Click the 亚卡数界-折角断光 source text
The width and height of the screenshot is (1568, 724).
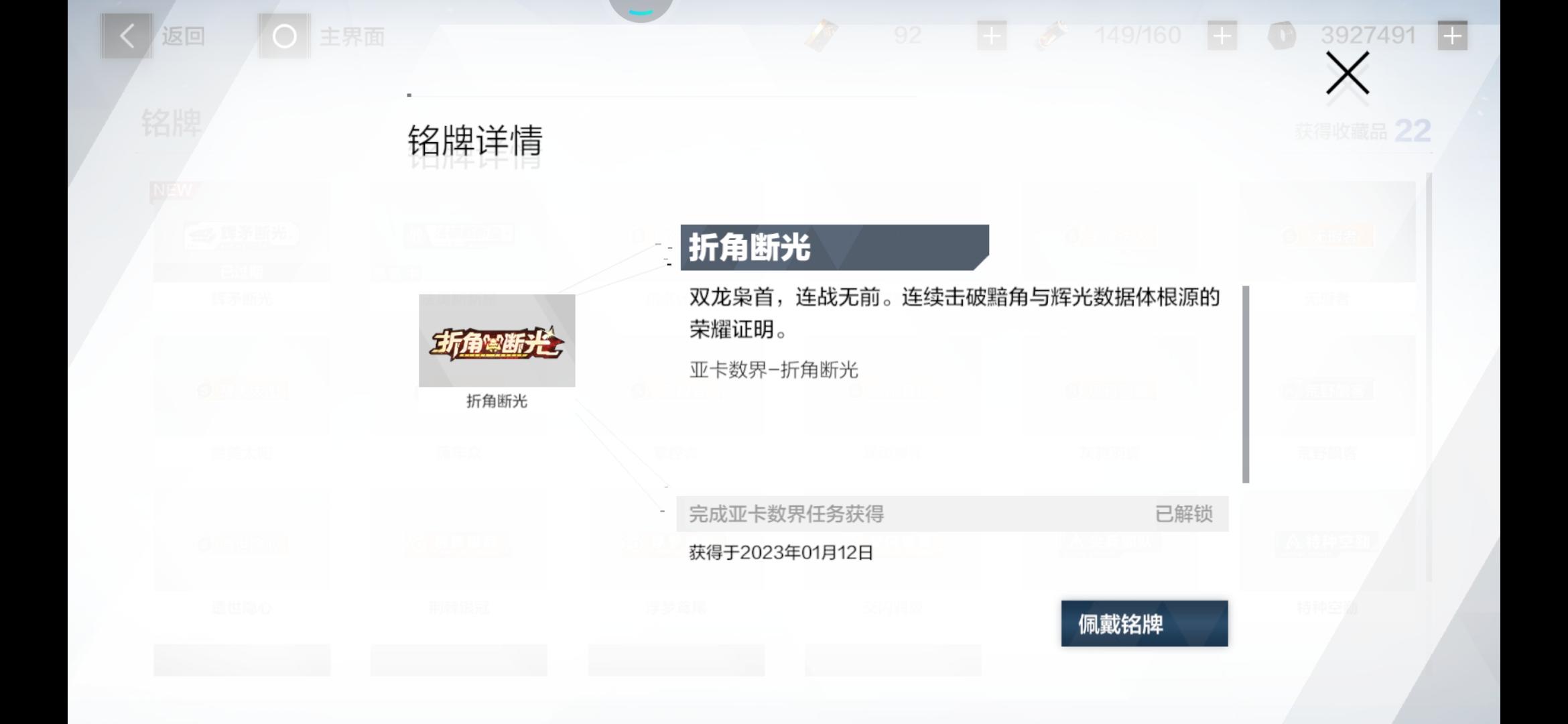(774, 370)
